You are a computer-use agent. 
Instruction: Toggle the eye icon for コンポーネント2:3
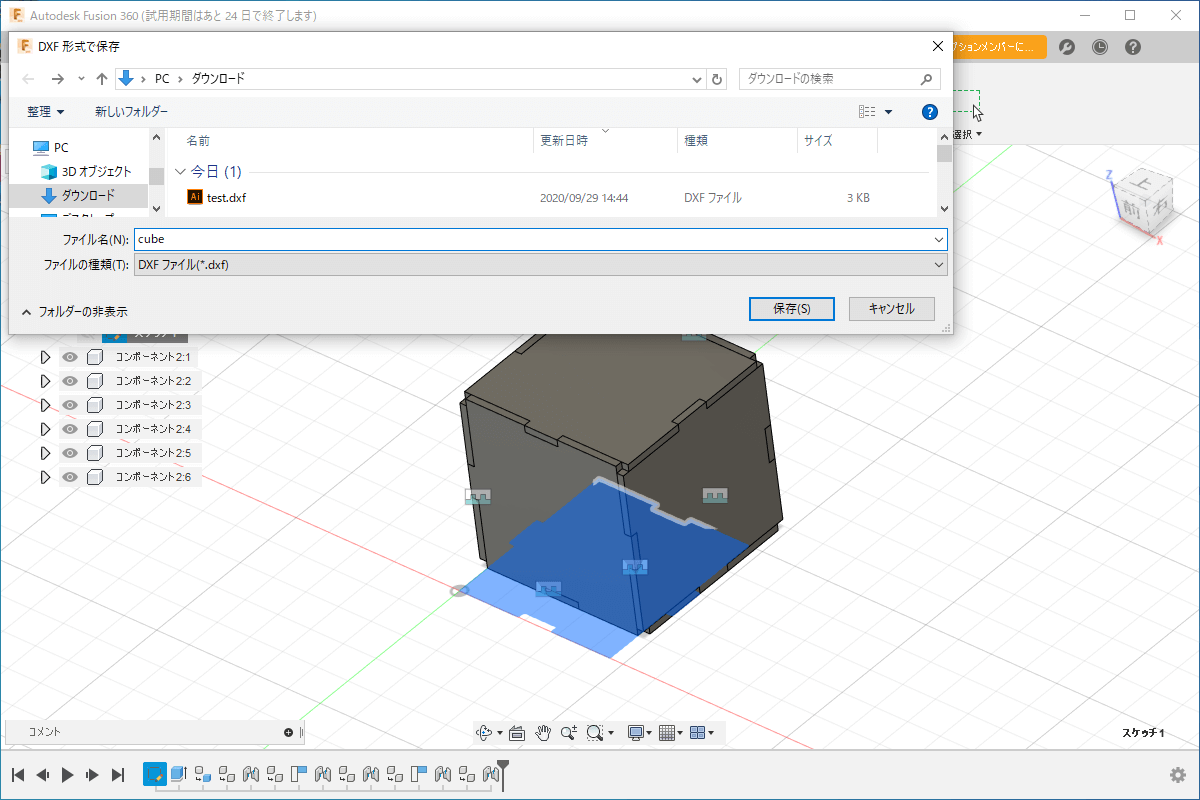click(x=70, y=405)
